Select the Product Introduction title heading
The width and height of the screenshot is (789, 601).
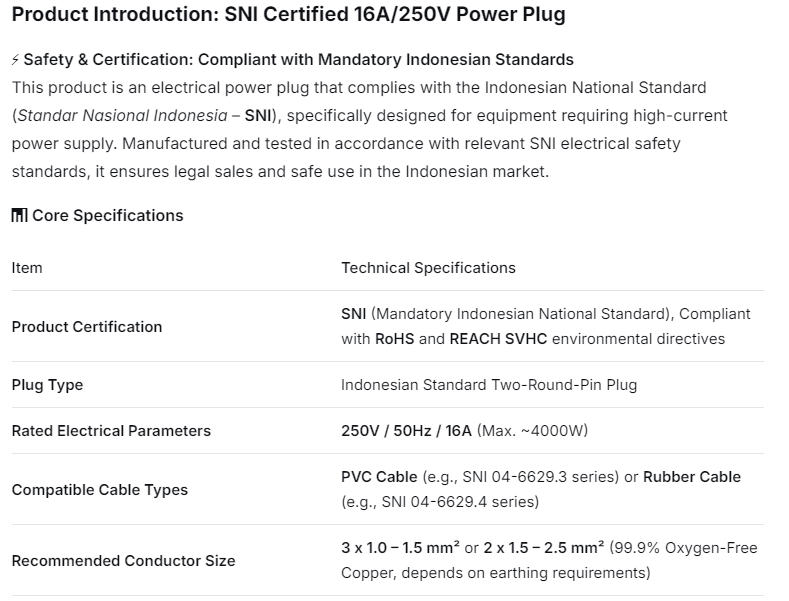point(288,15)
